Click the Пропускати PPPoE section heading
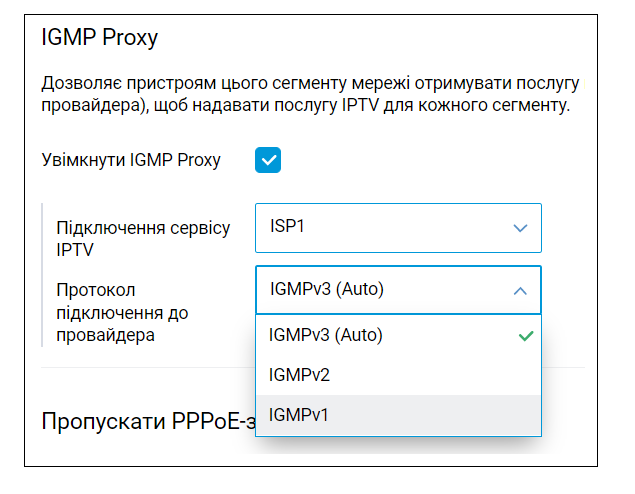 tap(148, 421)
